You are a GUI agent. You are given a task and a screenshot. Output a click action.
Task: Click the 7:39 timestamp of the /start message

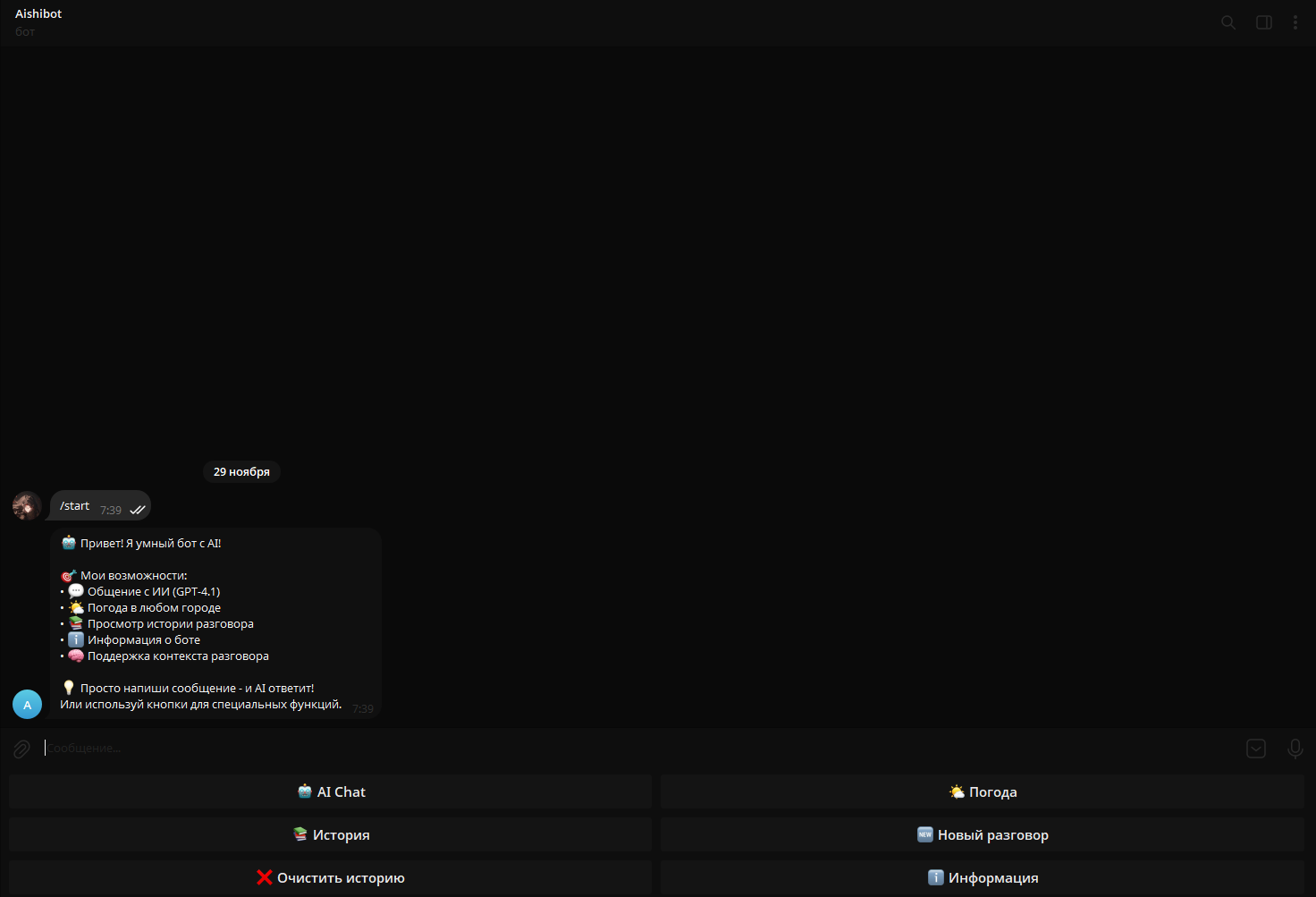[111, 511]
